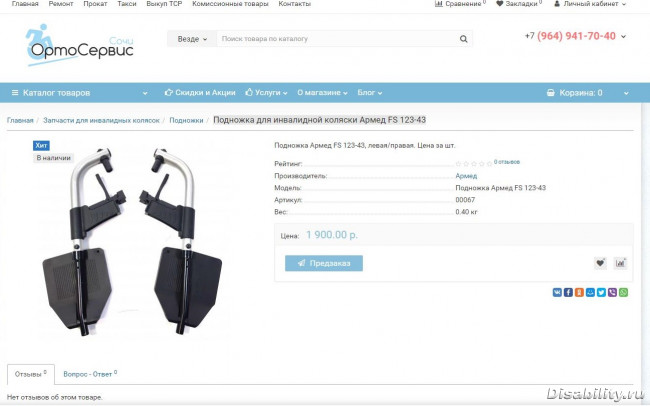
Task: Select model text Подножка Армед FS 123-43
Action: (x=500, y=188)
